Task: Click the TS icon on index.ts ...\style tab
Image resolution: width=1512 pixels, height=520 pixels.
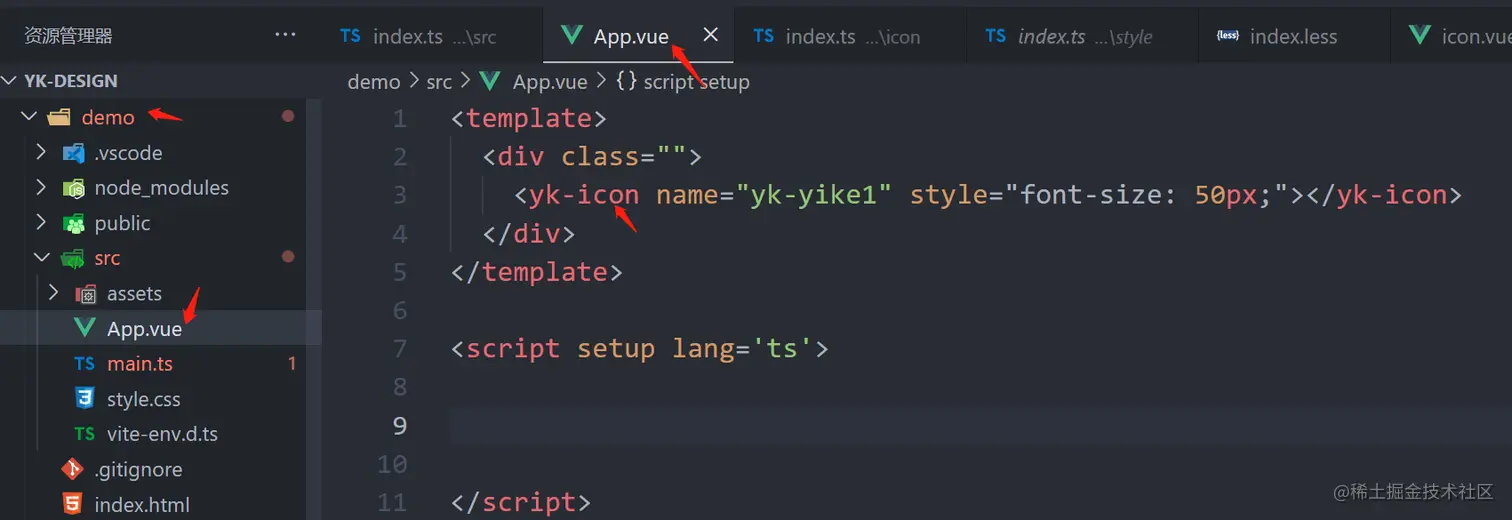Action: coord(995,36)
